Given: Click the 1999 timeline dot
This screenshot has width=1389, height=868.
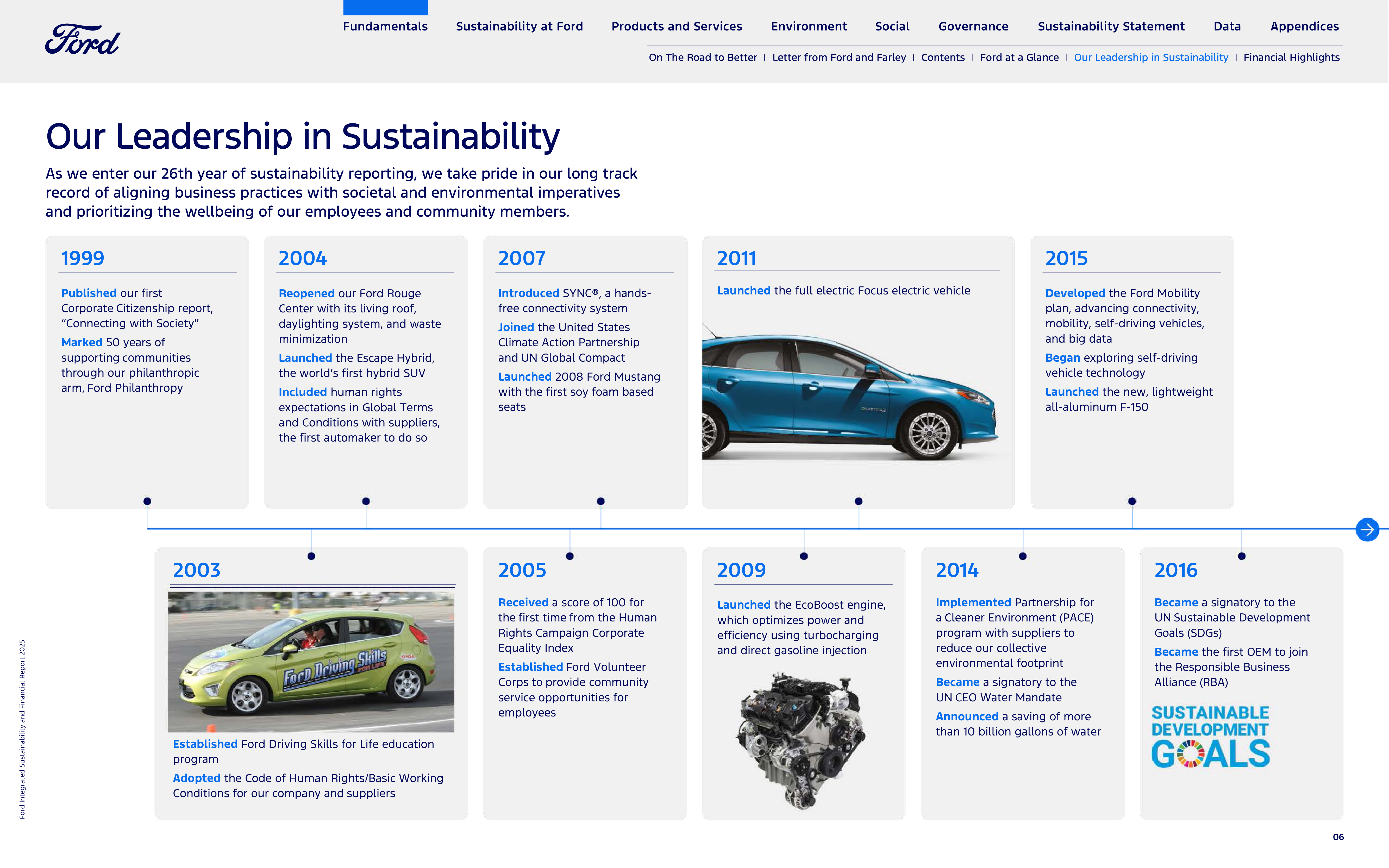Looking at the screenshot, I should coord(147,501).
